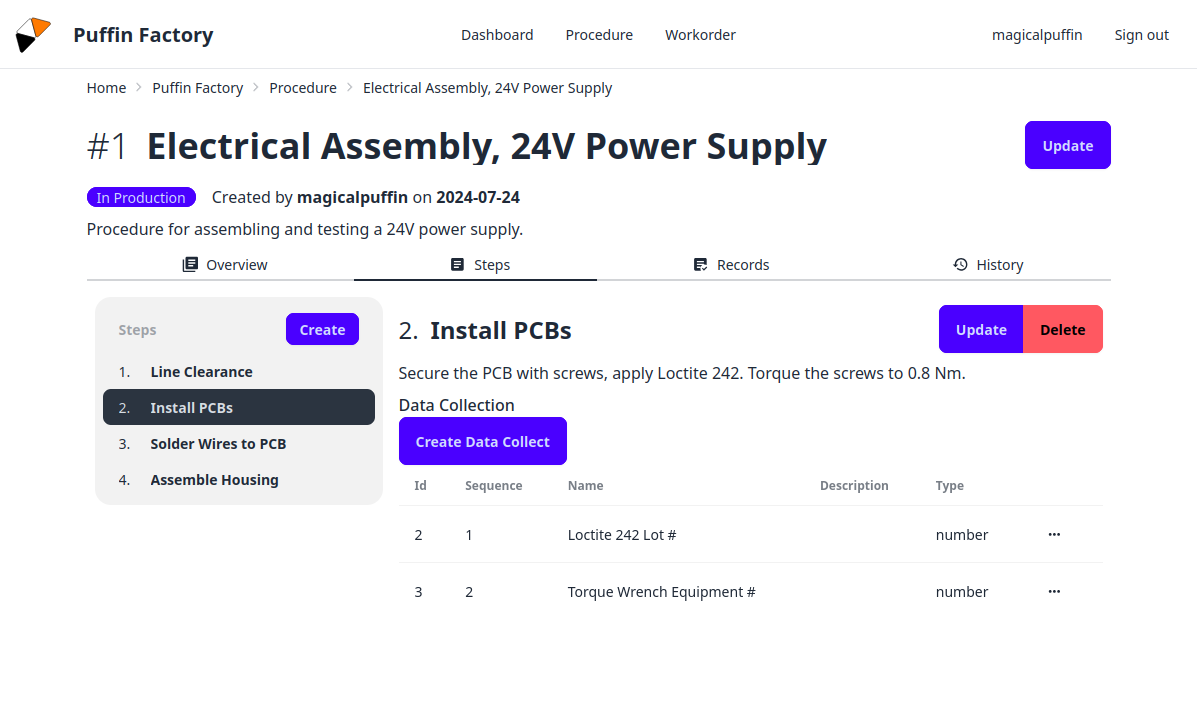Viewport: 1197px width, 707px height.
Task: Click the Create Data Collect button
Action: coord(482,441)
